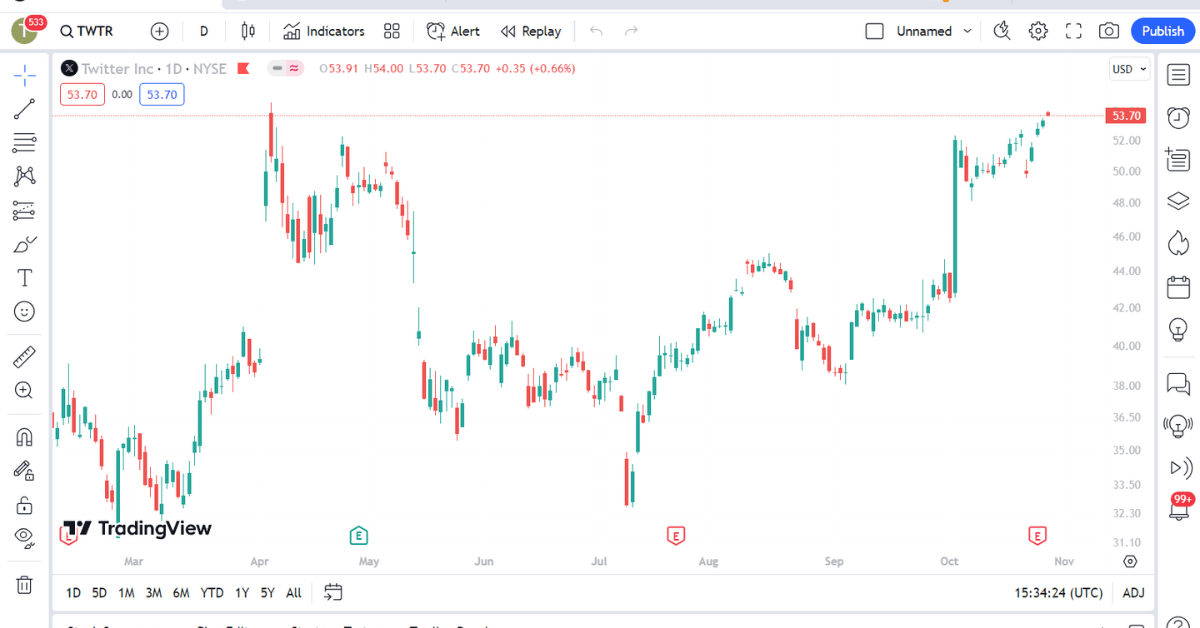
Task: Select the YTD time range
Action: (211, 592)
